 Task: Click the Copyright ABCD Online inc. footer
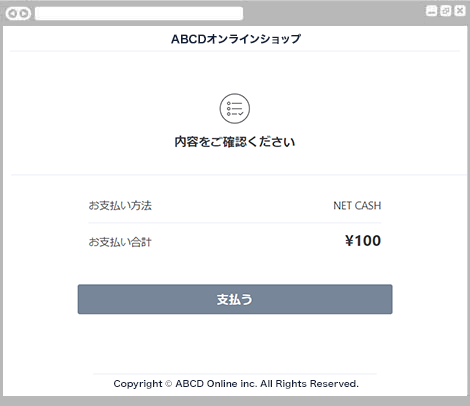236,384
